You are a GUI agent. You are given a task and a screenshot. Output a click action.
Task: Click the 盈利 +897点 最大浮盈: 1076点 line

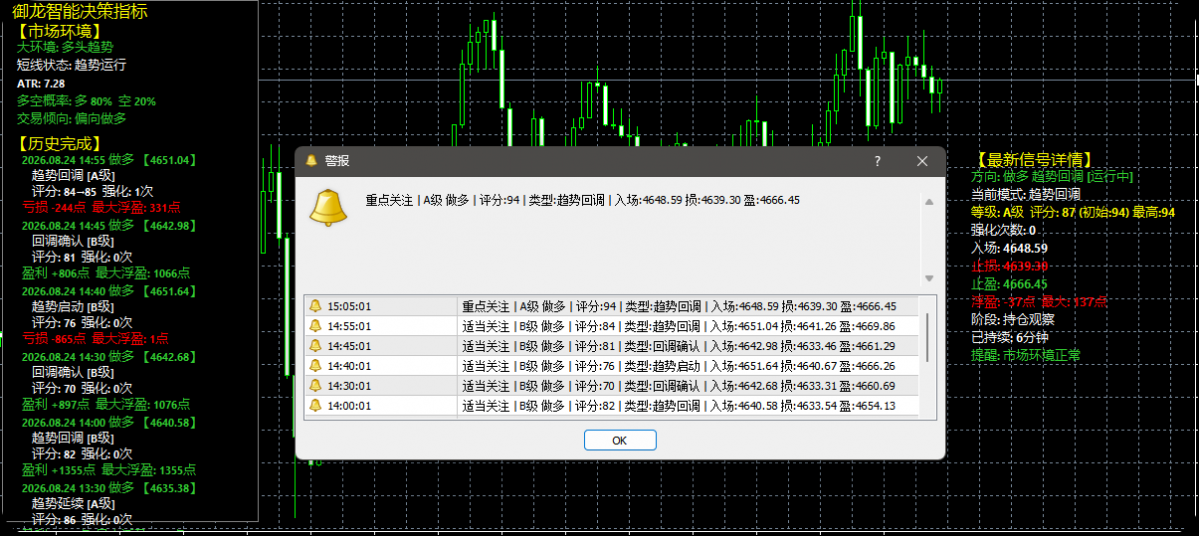click(x=106, y=404)
